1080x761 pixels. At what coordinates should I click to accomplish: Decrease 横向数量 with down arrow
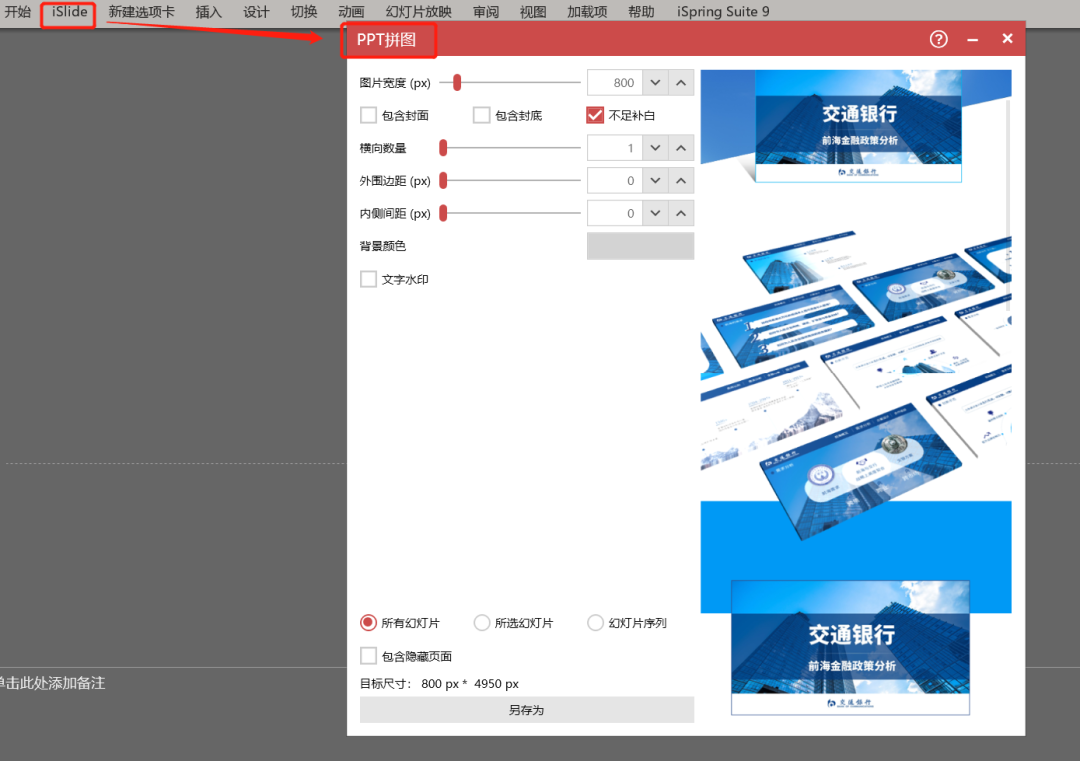pyautogui.click(x=655, y=148)
